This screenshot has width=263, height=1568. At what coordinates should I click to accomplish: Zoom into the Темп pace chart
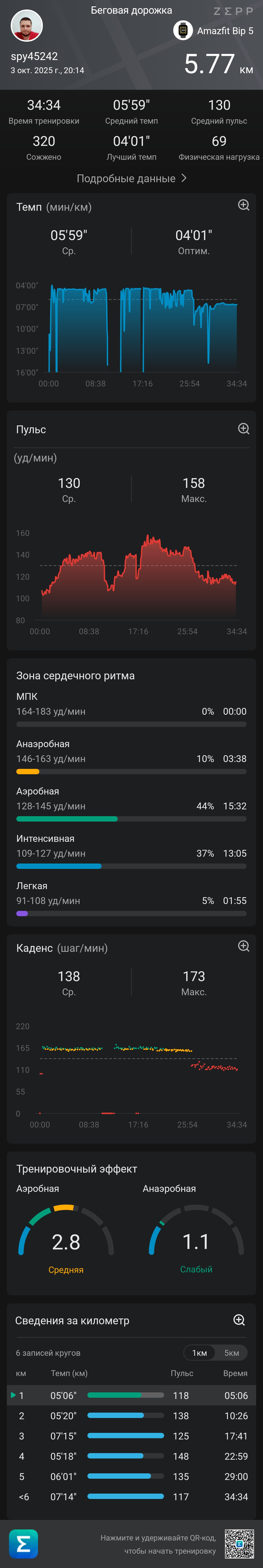pyautogui.click(x=244, y=205)
